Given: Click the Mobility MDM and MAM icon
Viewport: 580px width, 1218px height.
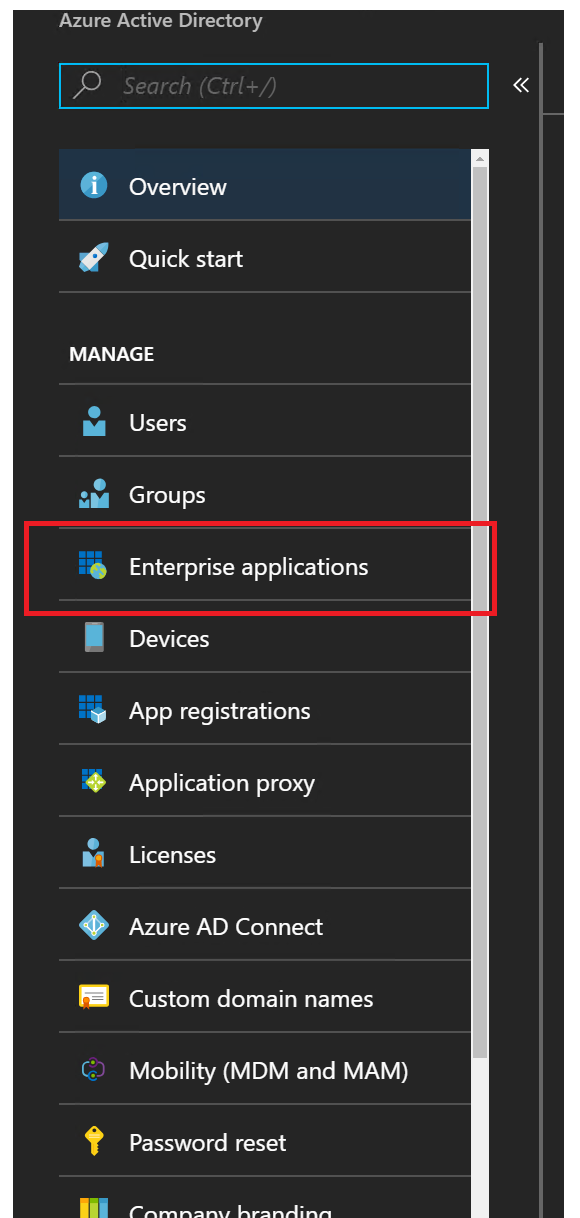Looking at the screenshot, I should click(94, 1070).
